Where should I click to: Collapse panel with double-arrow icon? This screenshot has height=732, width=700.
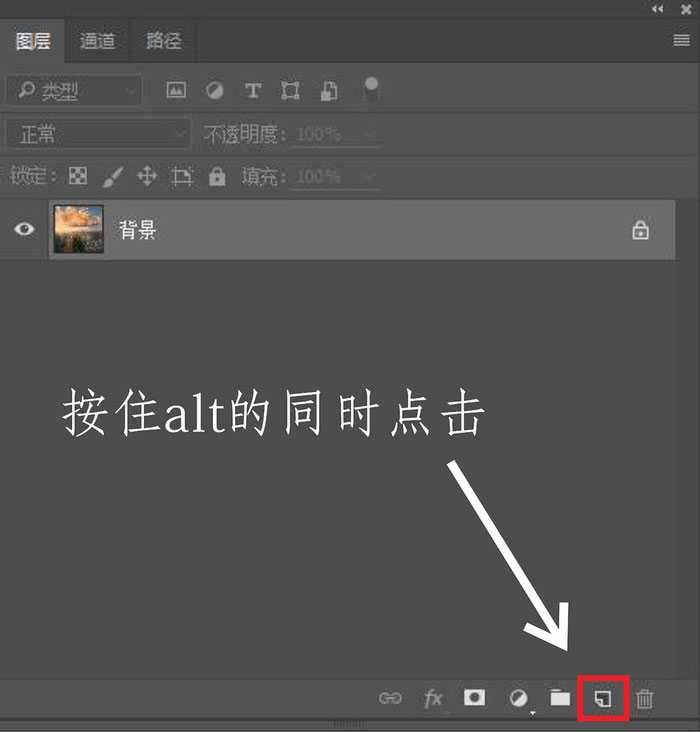coord(658,9)
